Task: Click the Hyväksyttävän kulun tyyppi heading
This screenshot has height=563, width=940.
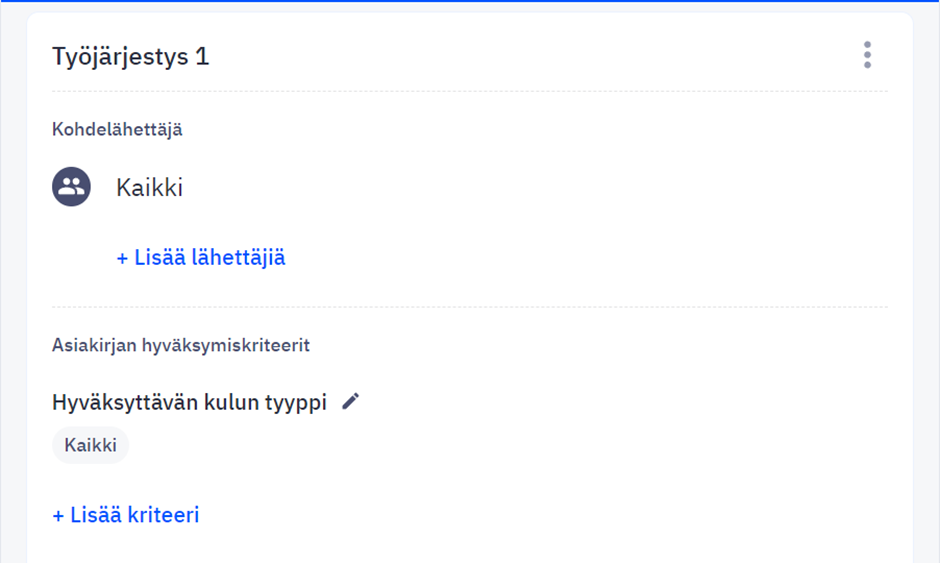Action: (189, 402)
